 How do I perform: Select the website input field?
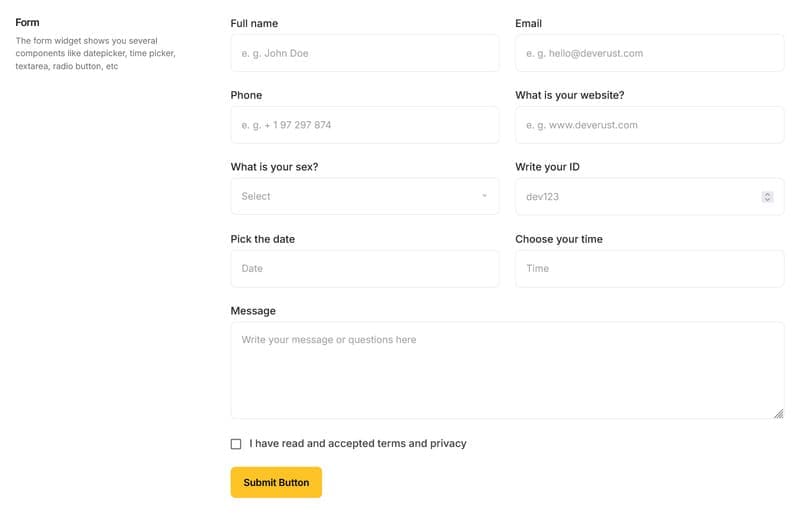point(649,125)
